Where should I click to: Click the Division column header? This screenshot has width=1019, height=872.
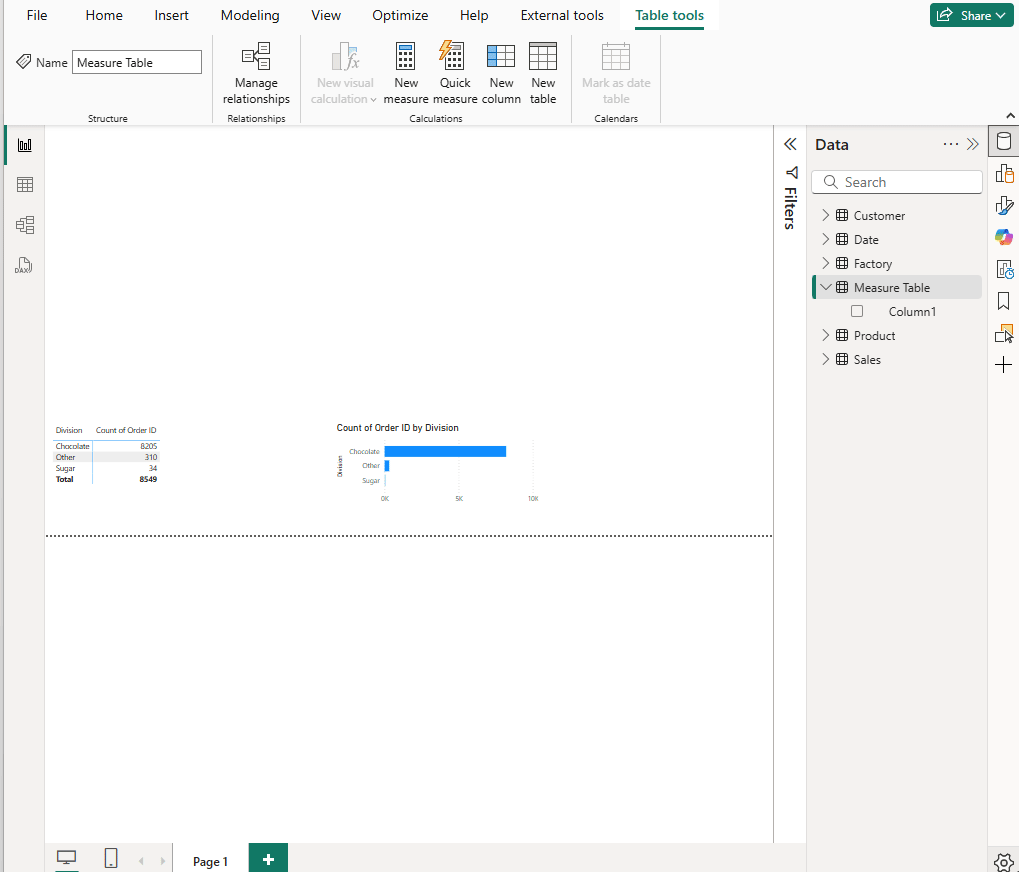click(69, 430)
